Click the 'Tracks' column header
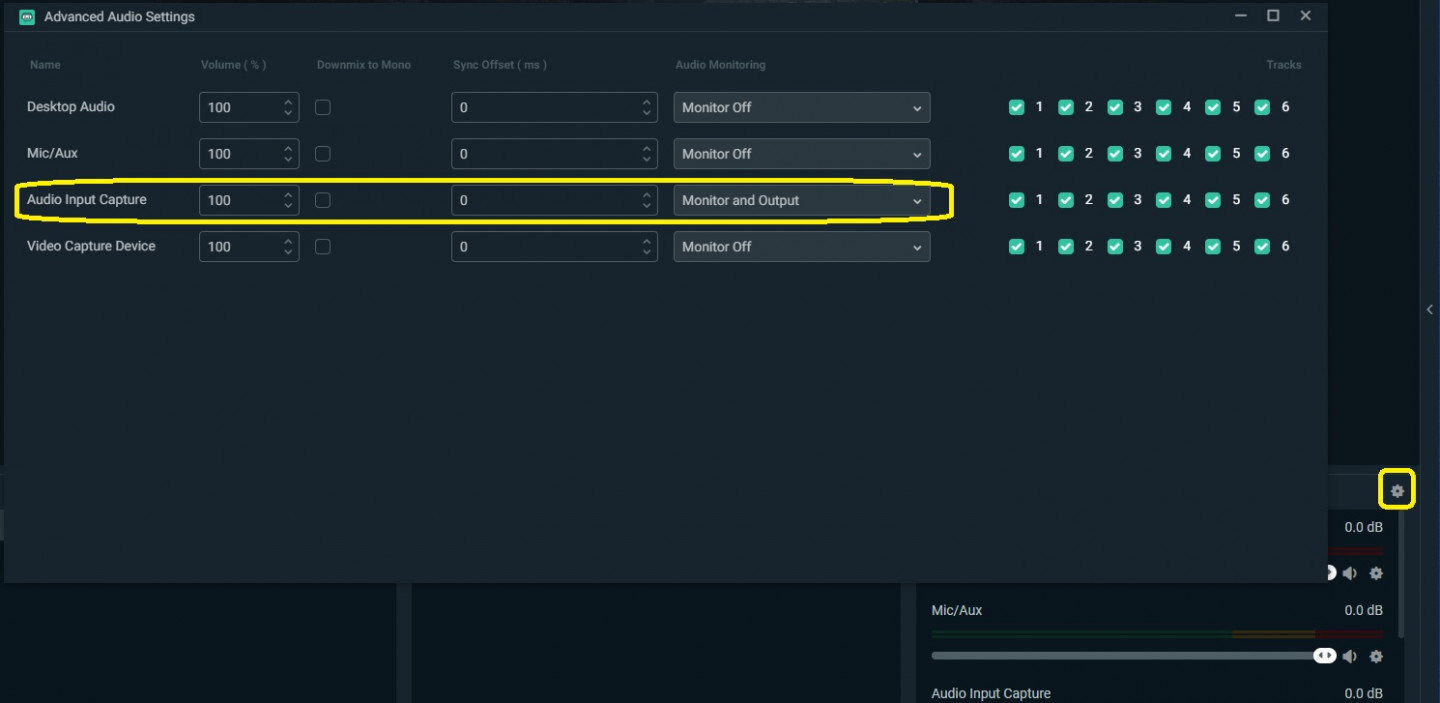Screen dimensions: 1440x703 pos(1284,65)
